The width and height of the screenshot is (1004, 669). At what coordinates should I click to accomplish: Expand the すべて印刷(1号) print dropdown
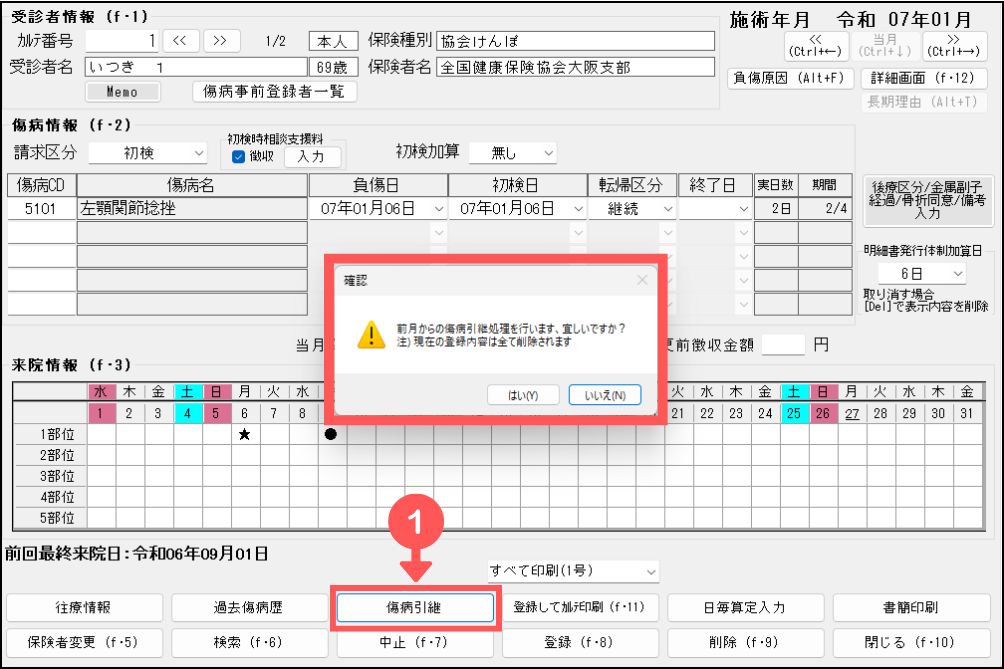[x=573, y=571]
